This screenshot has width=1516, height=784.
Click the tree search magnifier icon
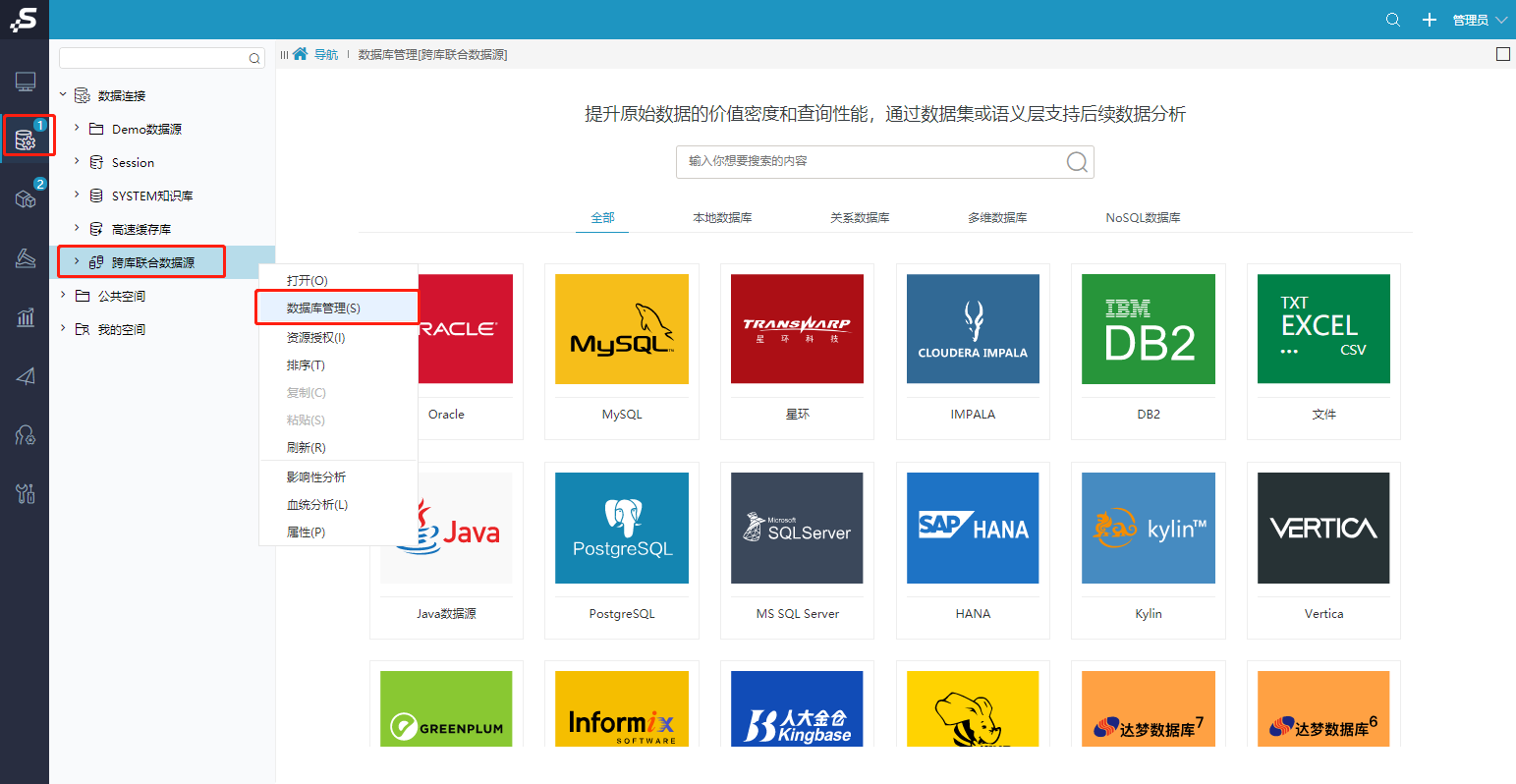255,58
